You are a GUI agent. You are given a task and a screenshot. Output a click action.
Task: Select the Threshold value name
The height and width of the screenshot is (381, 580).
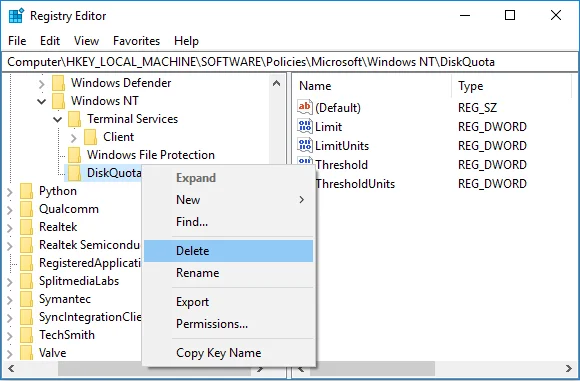(x=341, y=165)
